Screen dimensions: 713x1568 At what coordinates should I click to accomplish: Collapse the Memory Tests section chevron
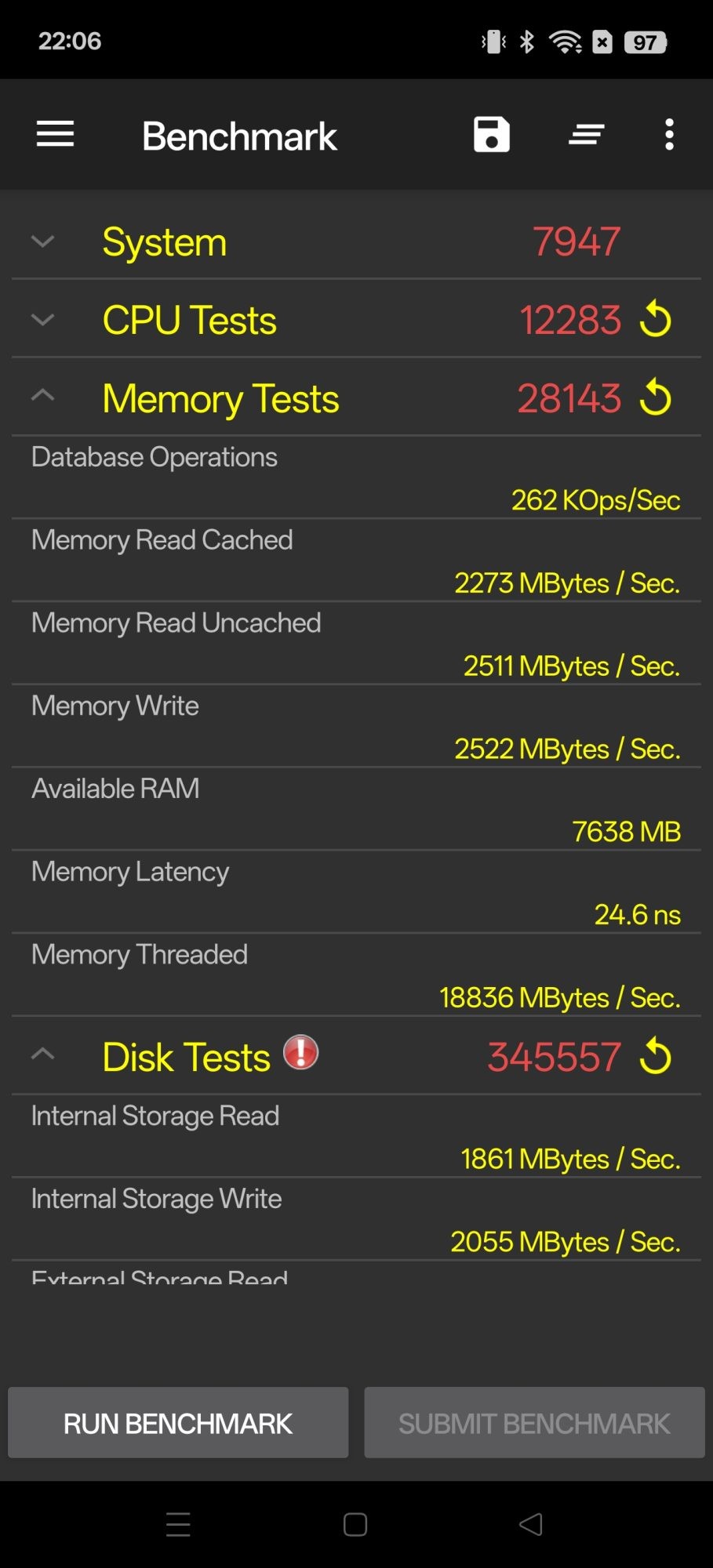[x=43, y=397]
